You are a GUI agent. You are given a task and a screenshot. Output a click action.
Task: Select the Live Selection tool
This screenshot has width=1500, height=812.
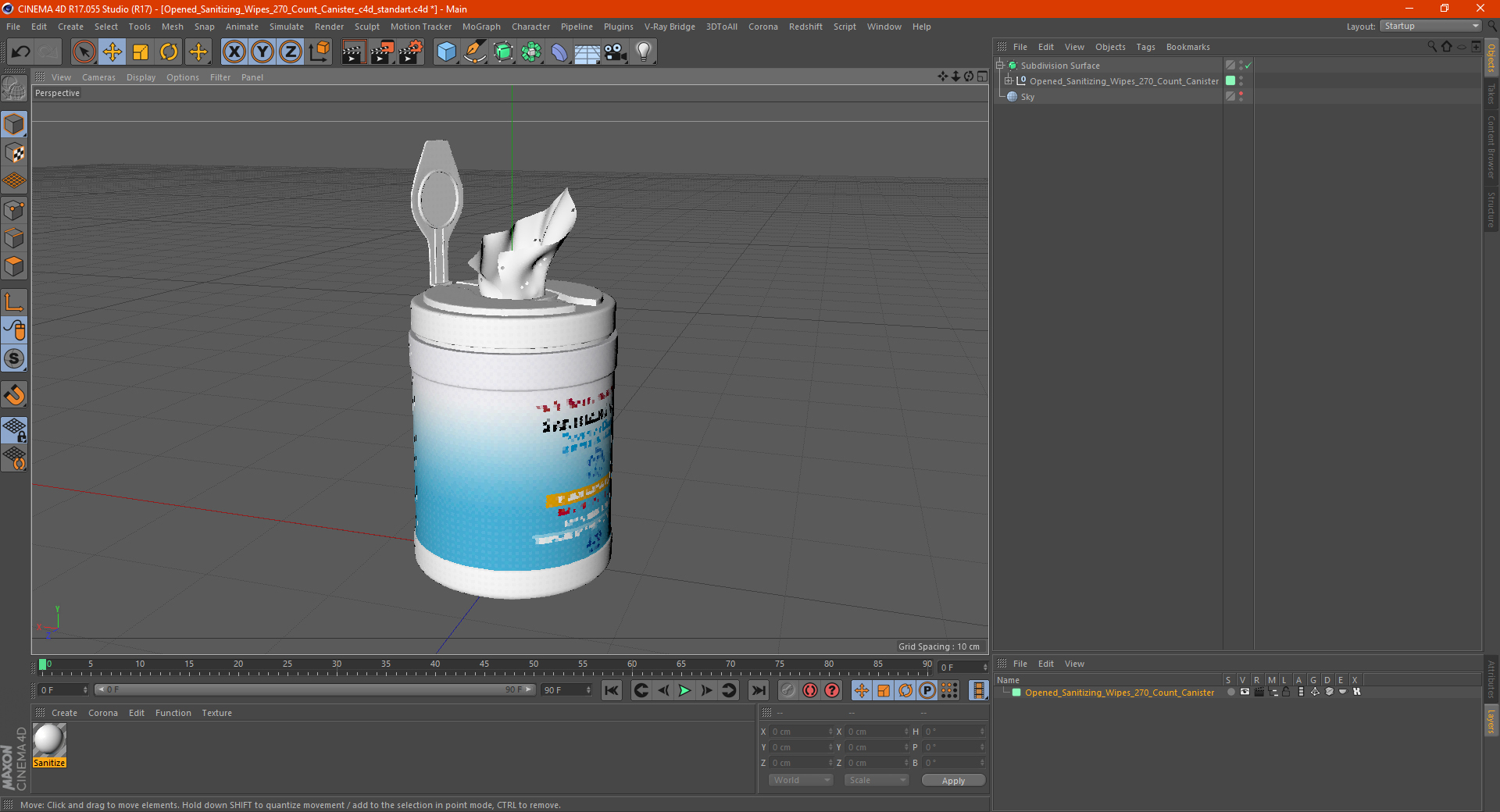pyautogui.click(x=84, y=52)
